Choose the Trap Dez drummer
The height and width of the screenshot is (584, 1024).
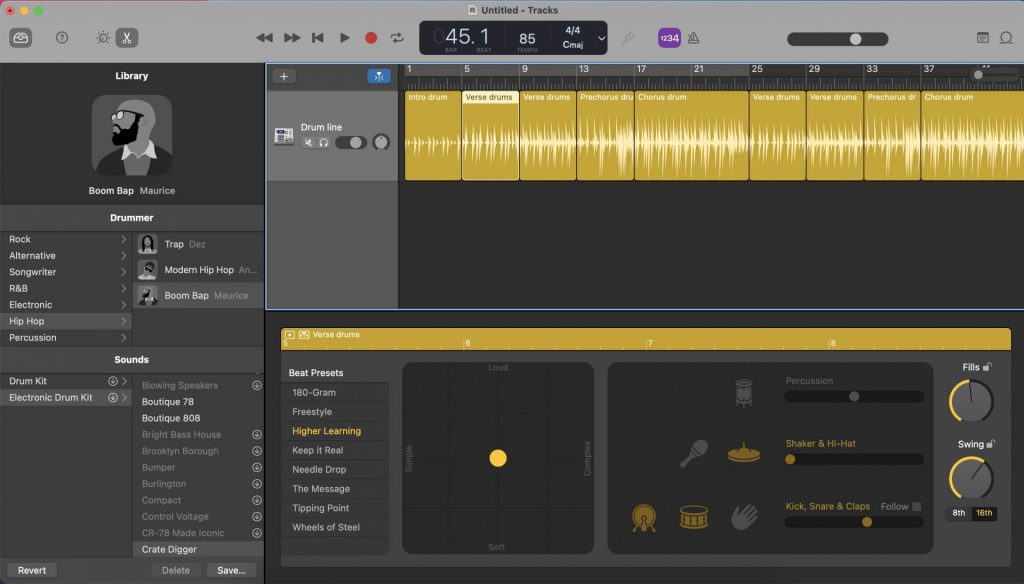pos(199,244)
